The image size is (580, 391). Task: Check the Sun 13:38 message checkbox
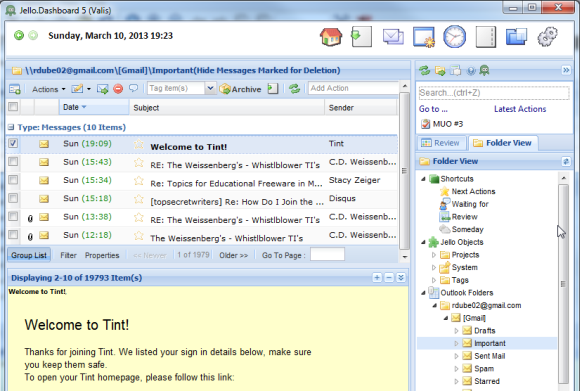[13, 216]
